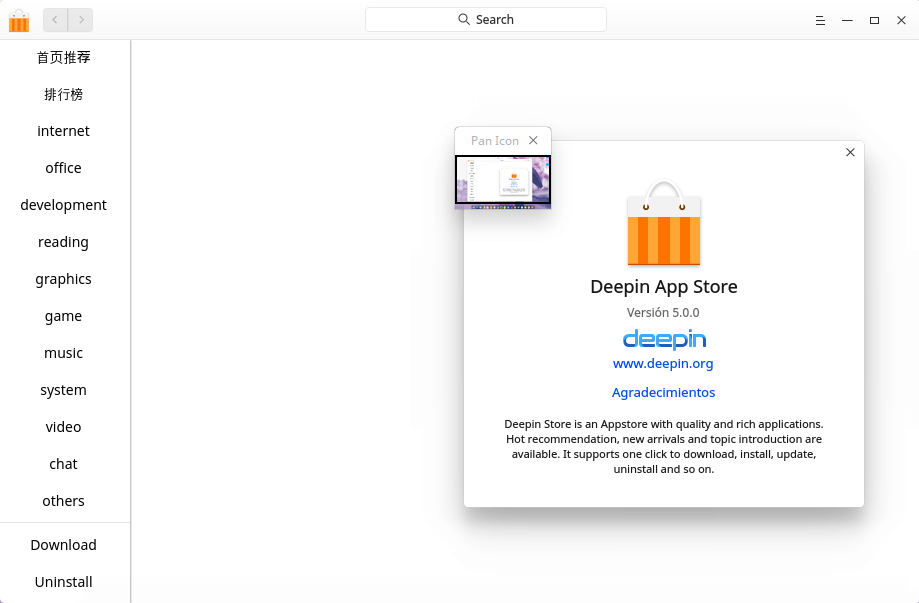Close the Pan Icon popup
The width and height of the screenshot is (919, 603).
point(533,140)
